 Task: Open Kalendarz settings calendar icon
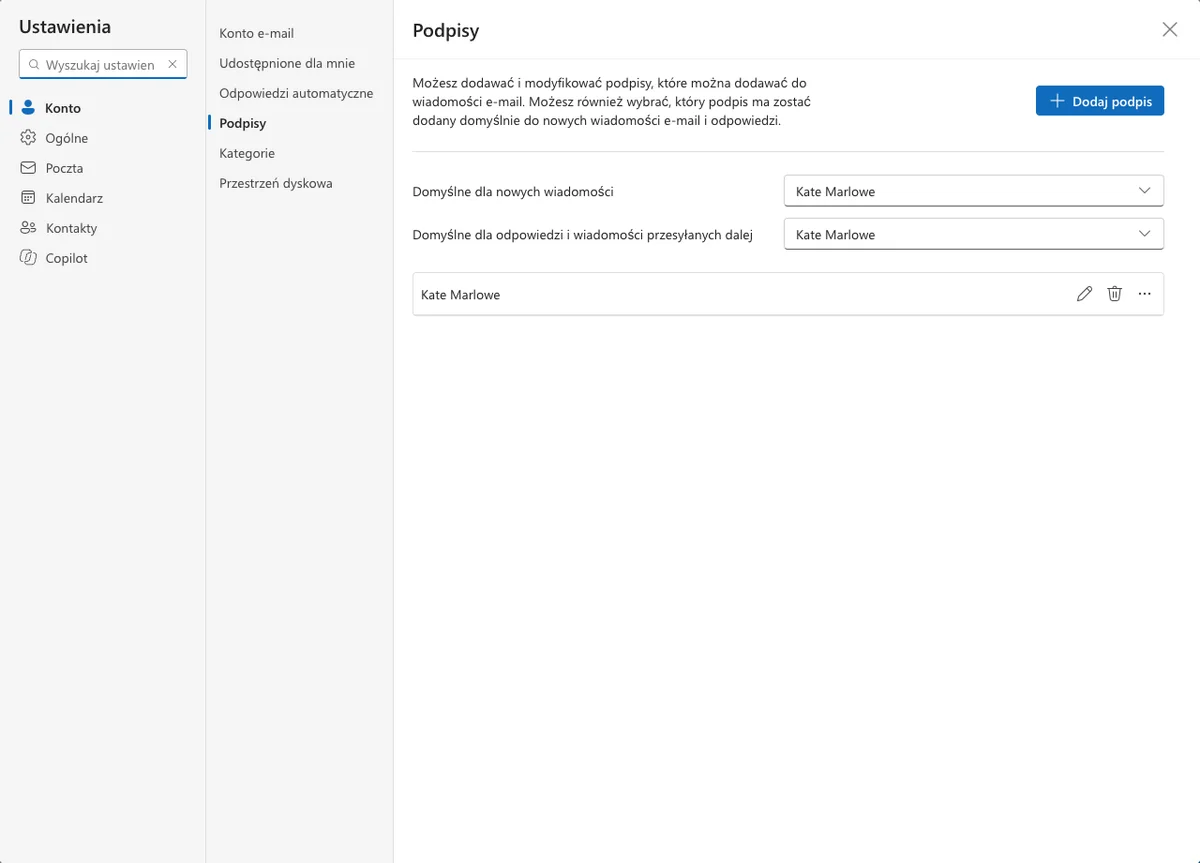click(28, 198)
